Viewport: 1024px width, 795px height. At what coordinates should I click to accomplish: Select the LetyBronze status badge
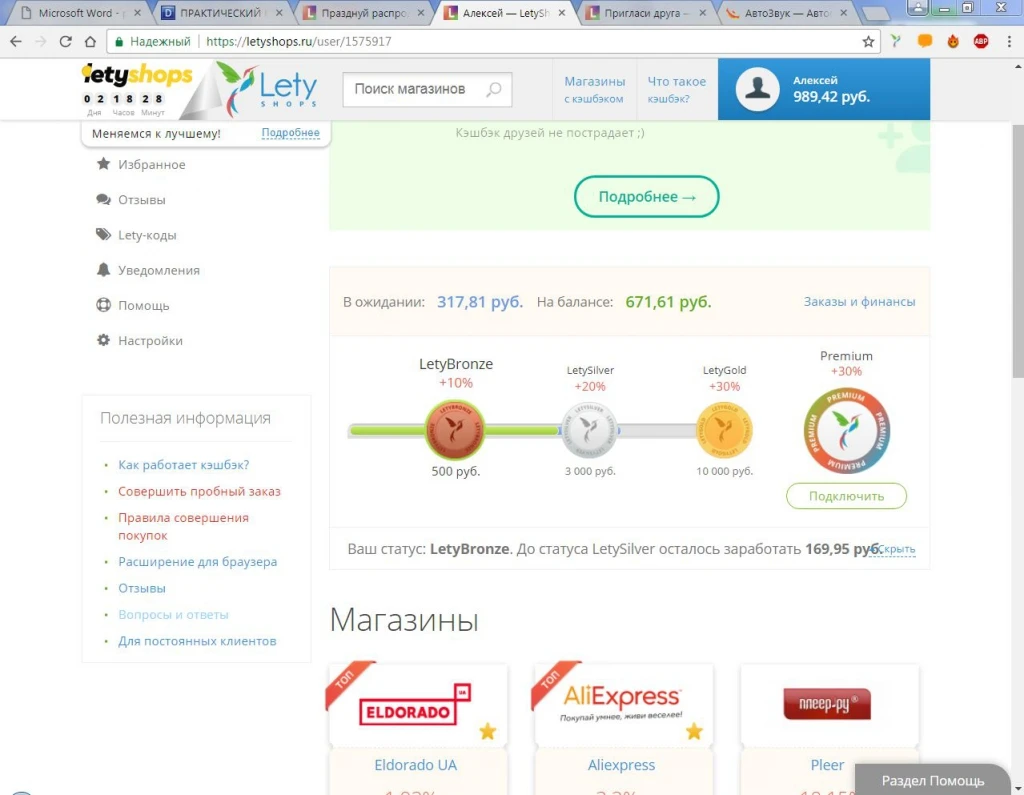coord(455,429)
